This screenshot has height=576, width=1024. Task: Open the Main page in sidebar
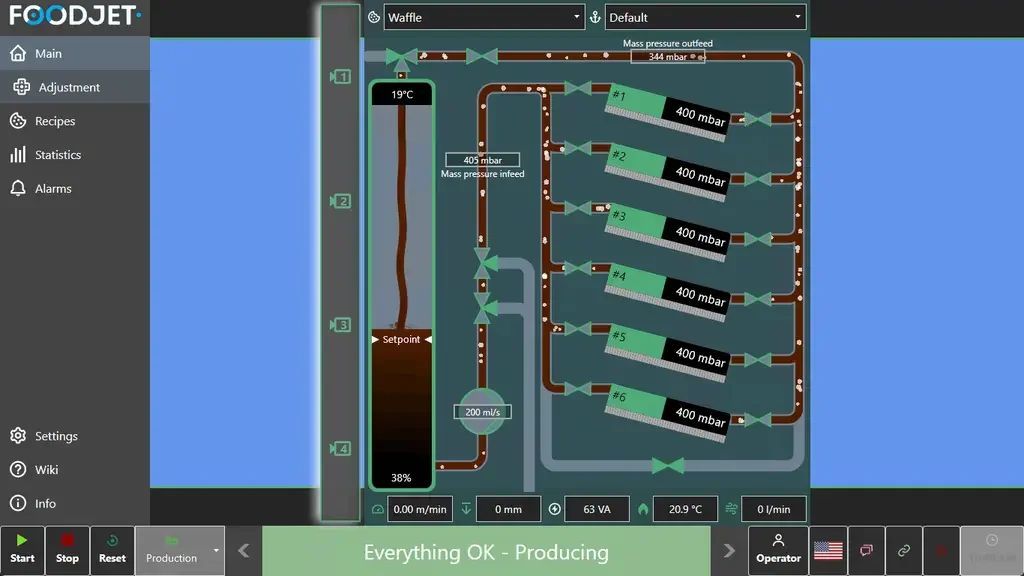pos(74,54)
